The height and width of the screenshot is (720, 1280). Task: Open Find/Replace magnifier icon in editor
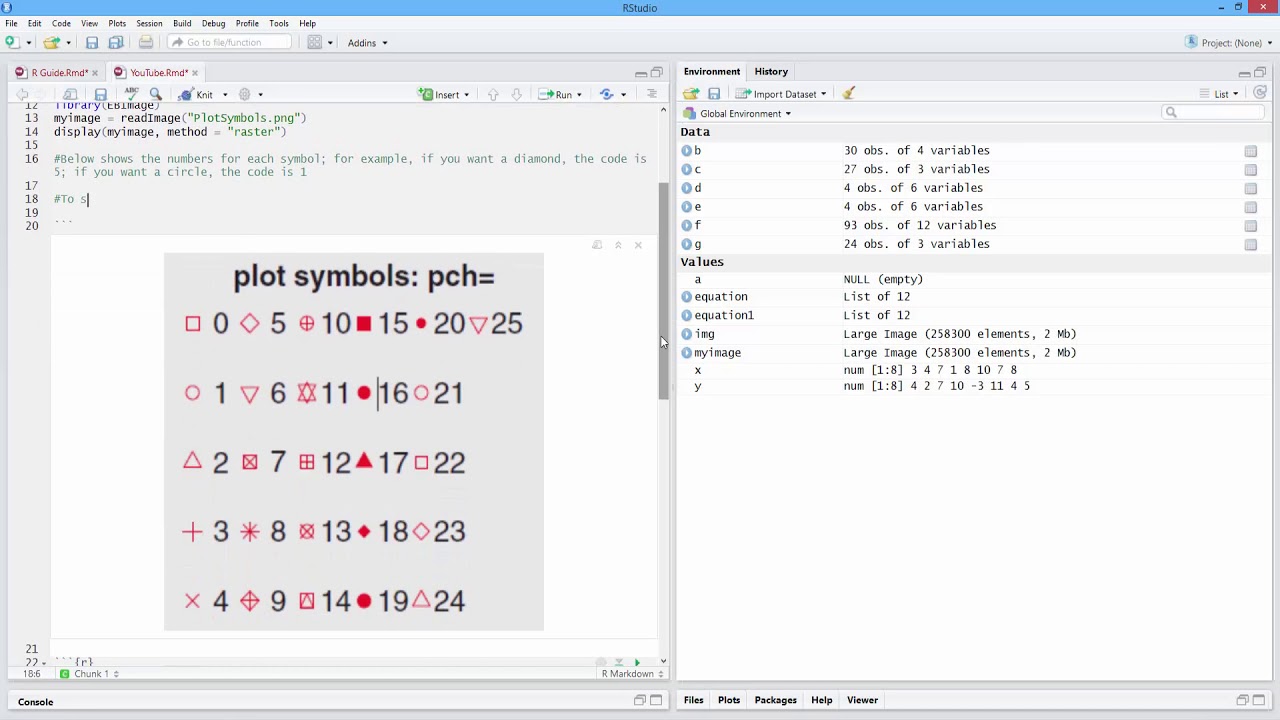pyautogui.click(x=155, y=94)
